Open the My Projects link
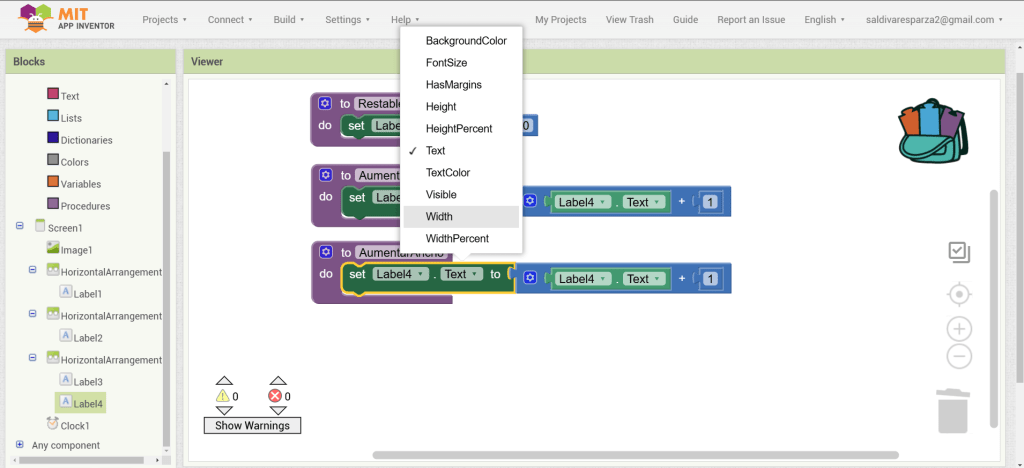Image resolution: width=1024 pixels, height=468 pixels. [x=560, y=19]
